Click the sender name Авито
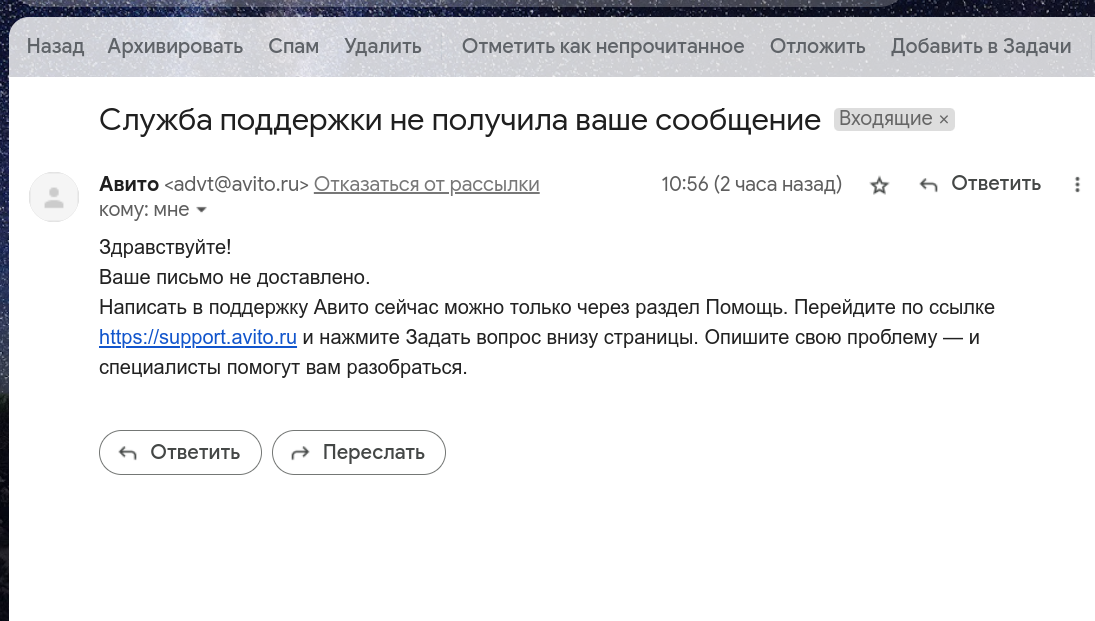This screenshot has height=621, width=1095. [129, 184]
